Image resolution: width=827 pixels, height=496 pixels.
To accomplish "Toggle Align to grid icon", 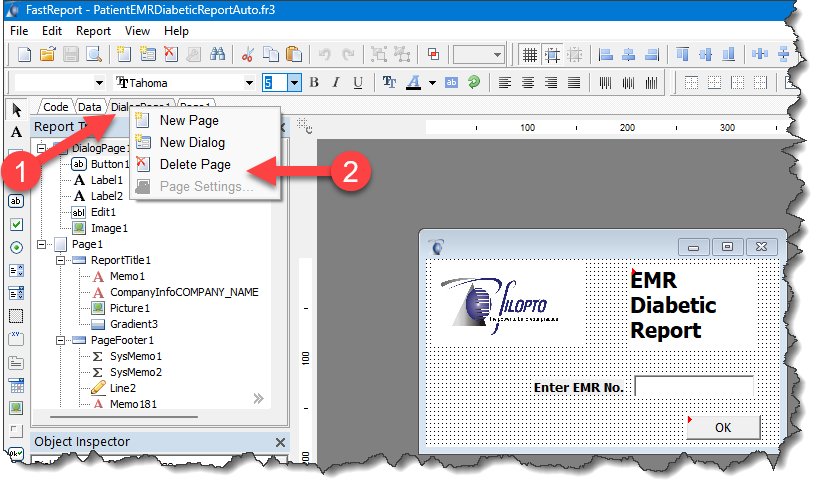I will pos(552,54).
